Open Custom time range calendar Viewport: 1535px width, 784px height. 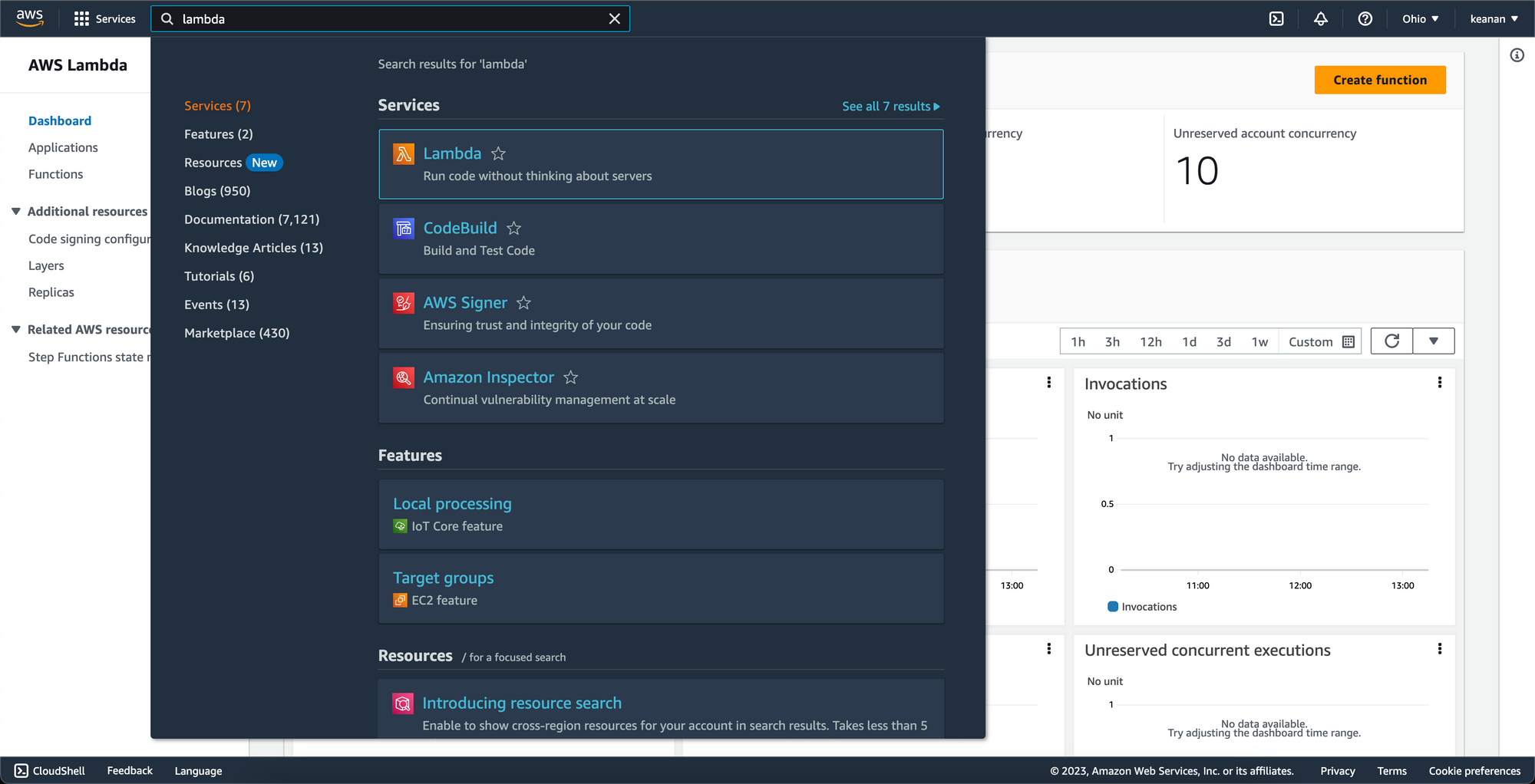[1321, 342]
